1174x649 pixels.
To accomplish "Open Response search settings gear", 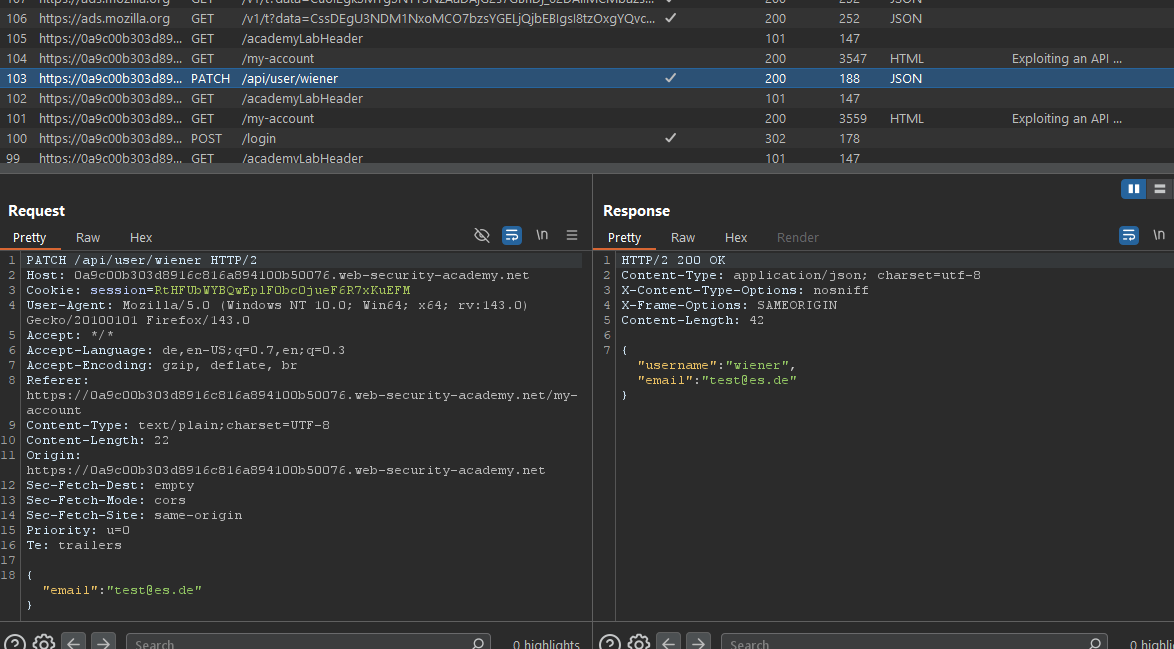I will 639,642.
